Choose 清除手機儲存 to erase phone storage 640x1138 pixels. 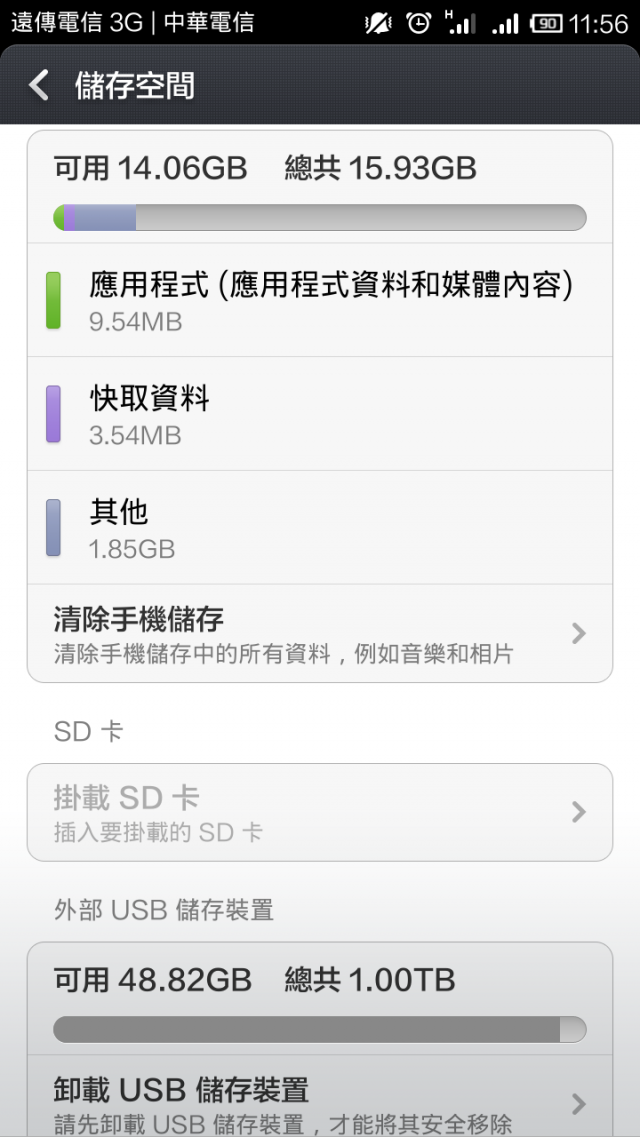[x=320, y=633]
